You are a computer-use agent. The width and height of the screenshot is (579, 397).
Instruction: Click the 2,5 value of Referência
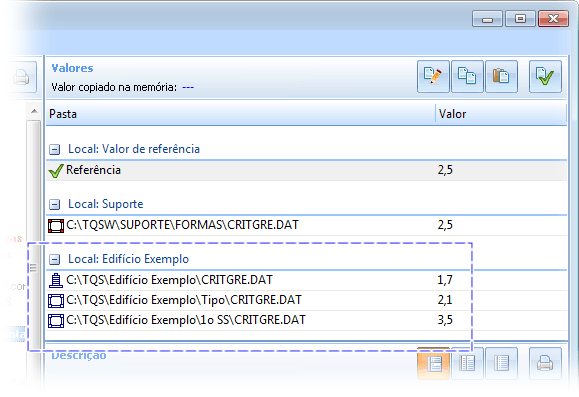tap(445, 170)
